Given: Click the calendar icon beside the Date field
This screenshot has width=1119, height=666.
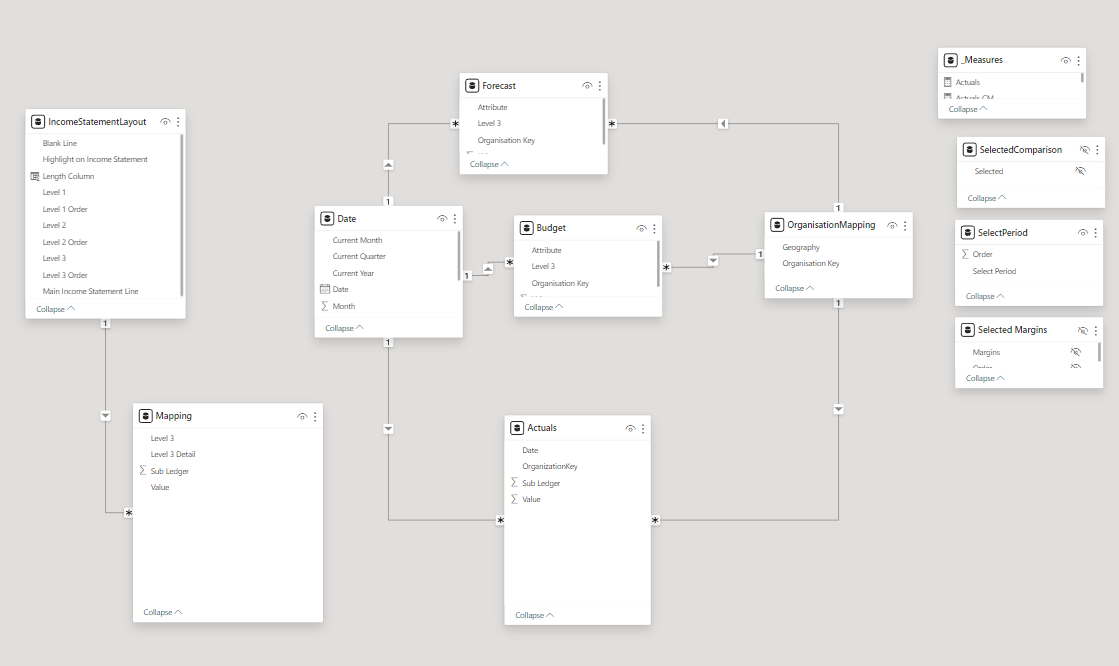Looking at the screenshot, I should (325, 289).
